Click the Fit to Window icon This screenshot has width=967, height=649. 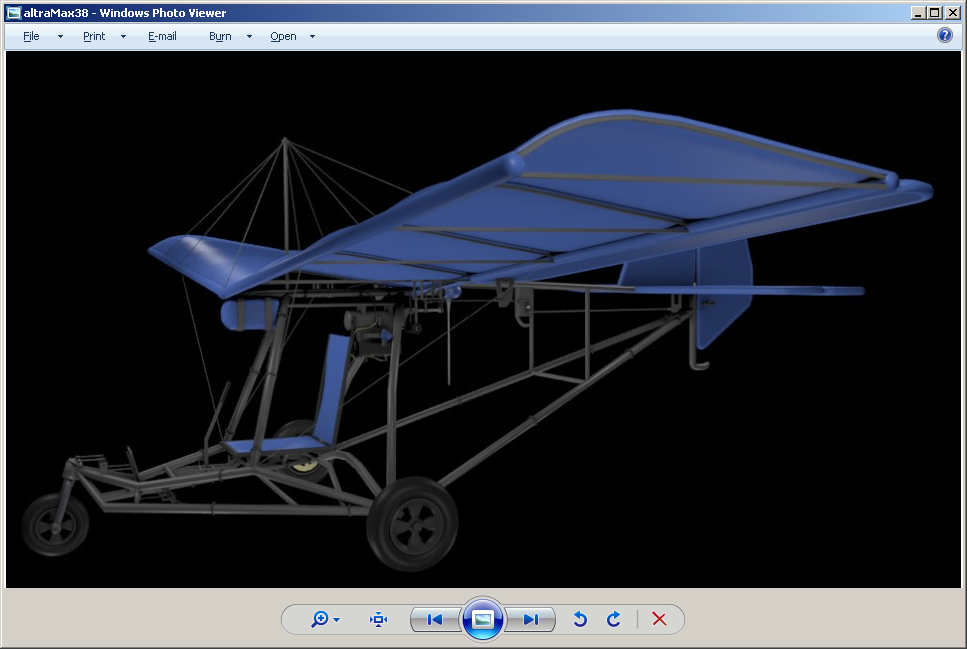click(378, 619)
